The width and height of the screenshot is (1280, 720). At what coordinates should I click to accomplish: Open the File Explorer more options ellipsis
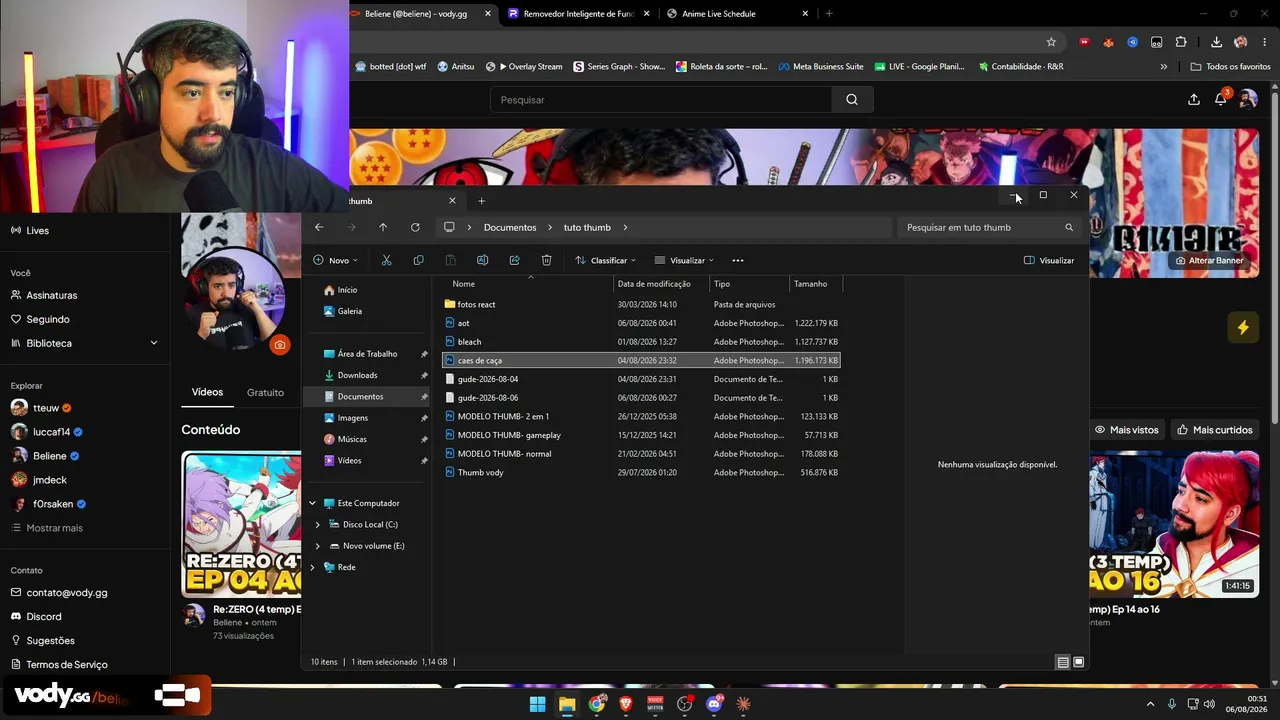coord(738,260)
